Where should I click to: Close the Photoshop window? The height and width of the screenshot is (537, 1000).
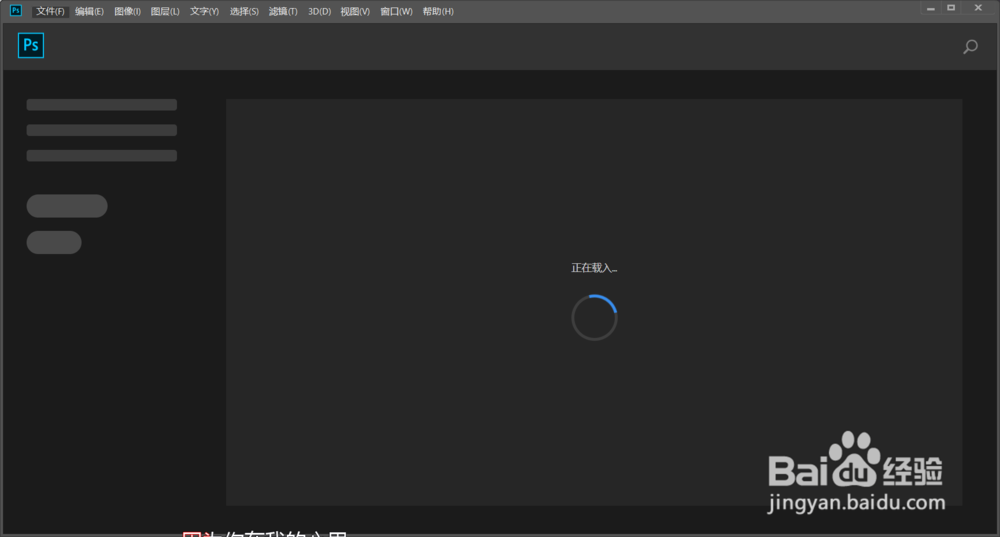click(x=978, y=8)
